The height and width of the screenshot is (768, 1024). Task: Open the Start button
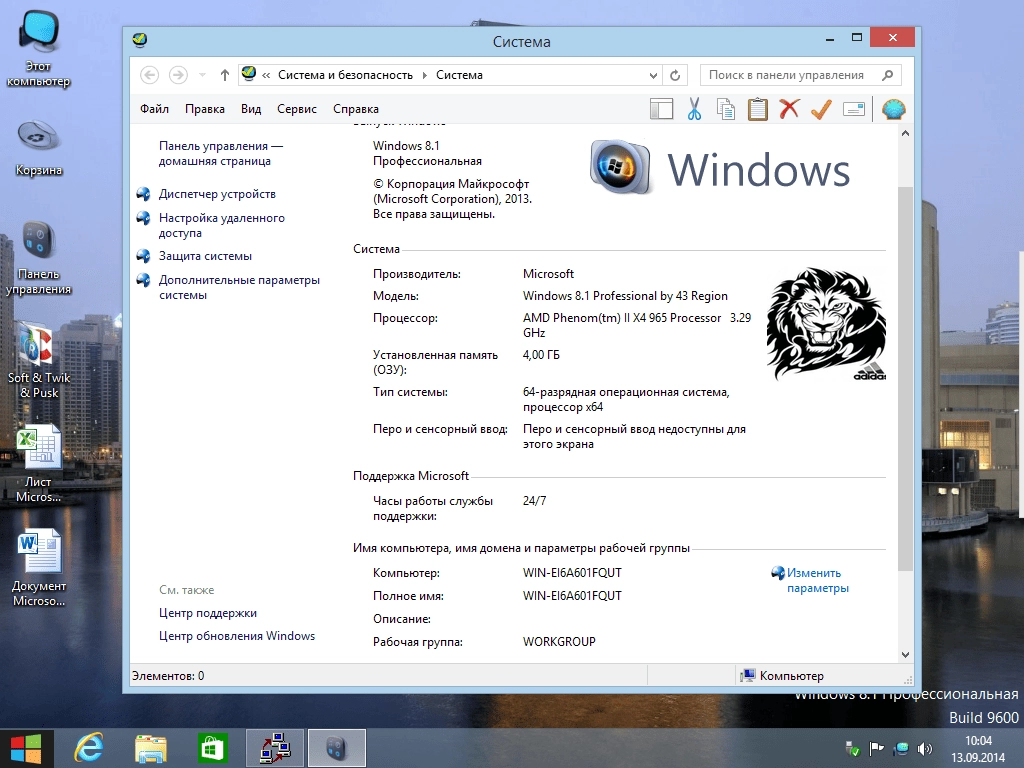pyautogui.click(x=25, y=748)
